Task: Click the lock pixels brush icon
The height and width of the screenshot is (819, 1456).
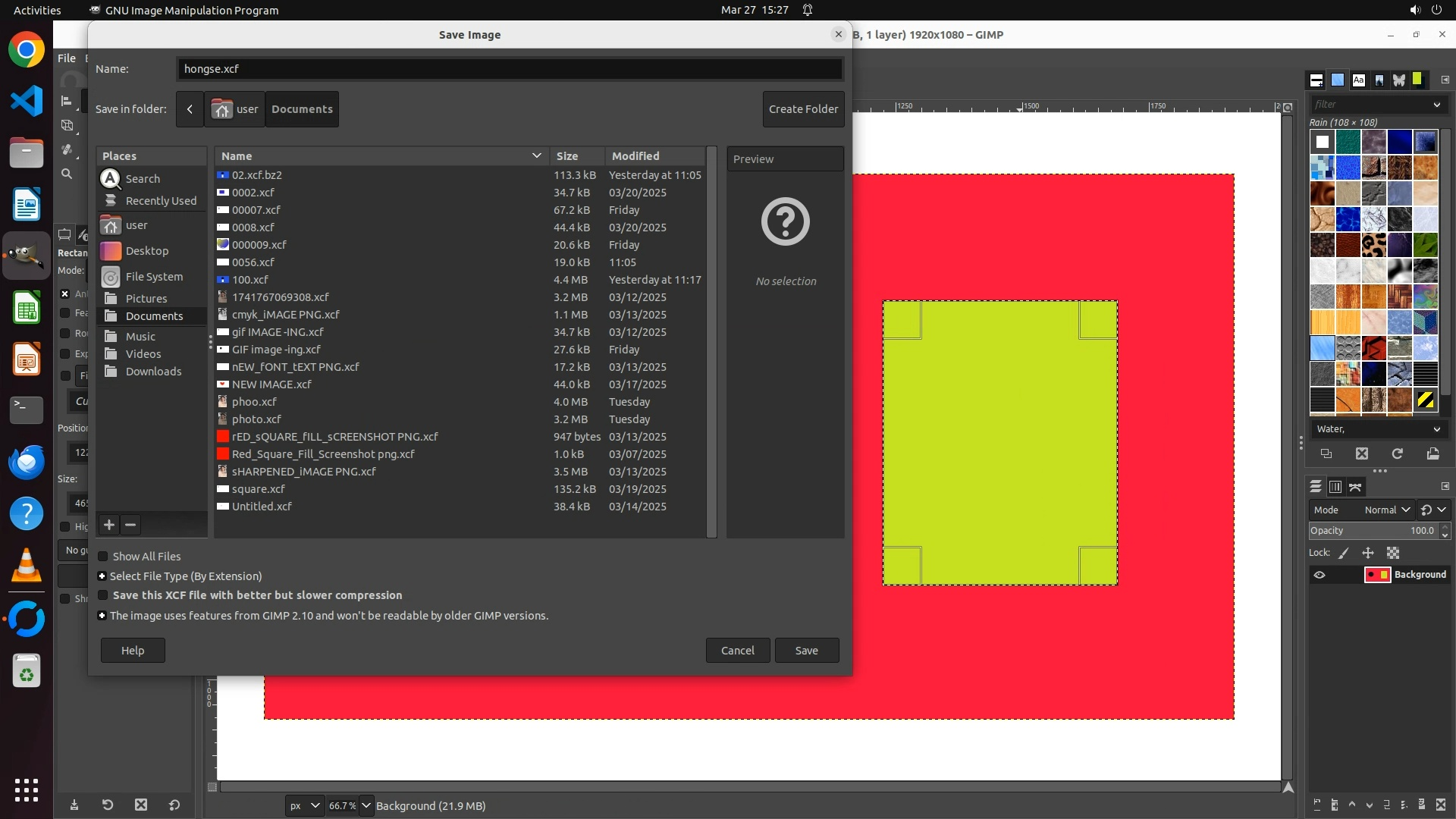Action: (1344, 553)
